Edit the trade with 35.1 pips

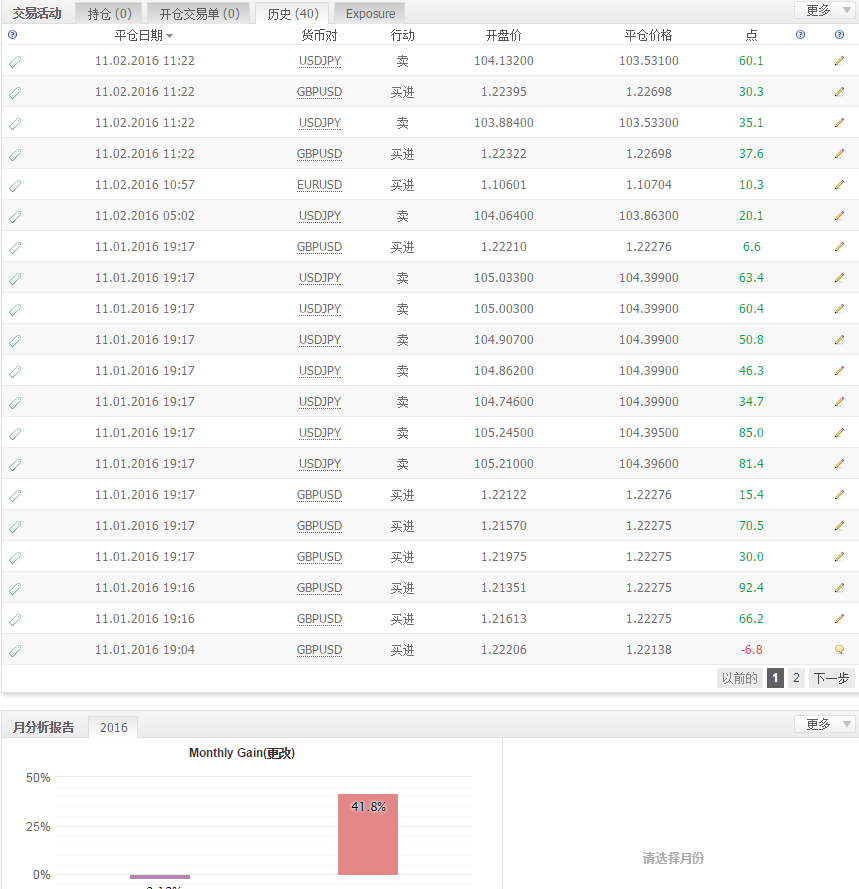tap(839, 122)
